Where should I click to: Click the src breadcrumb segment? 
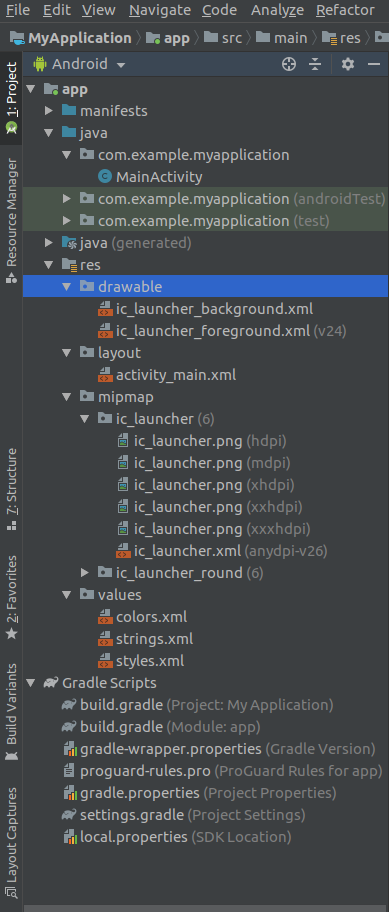[223, 38]
